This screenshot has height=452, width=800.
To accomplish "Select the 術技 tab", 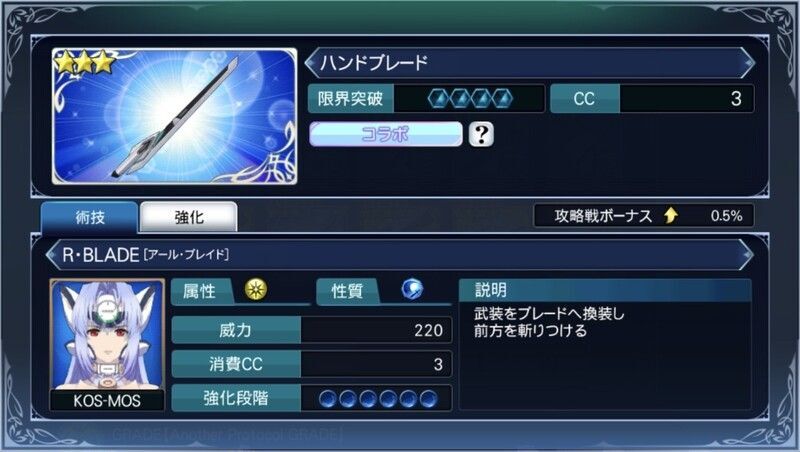I will click(x=89, y=217).
